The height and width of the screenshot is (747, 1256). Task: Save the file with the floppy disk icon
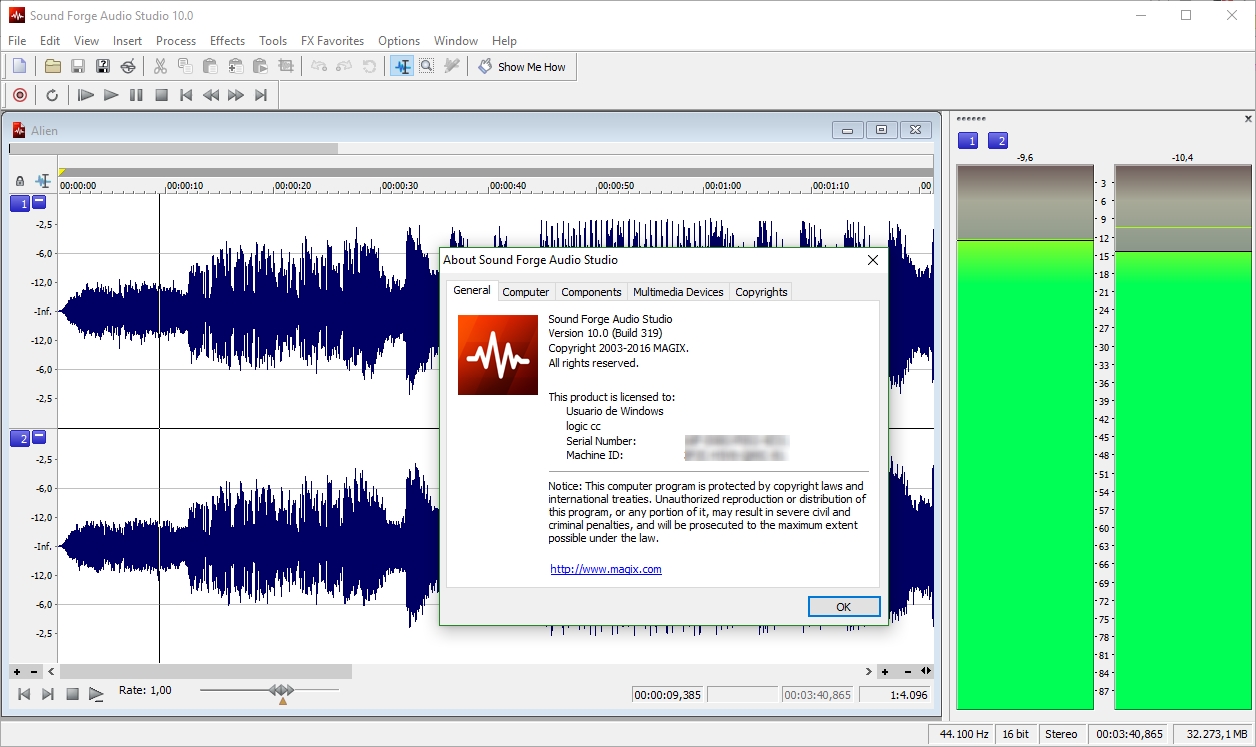[x=78, y=67]
